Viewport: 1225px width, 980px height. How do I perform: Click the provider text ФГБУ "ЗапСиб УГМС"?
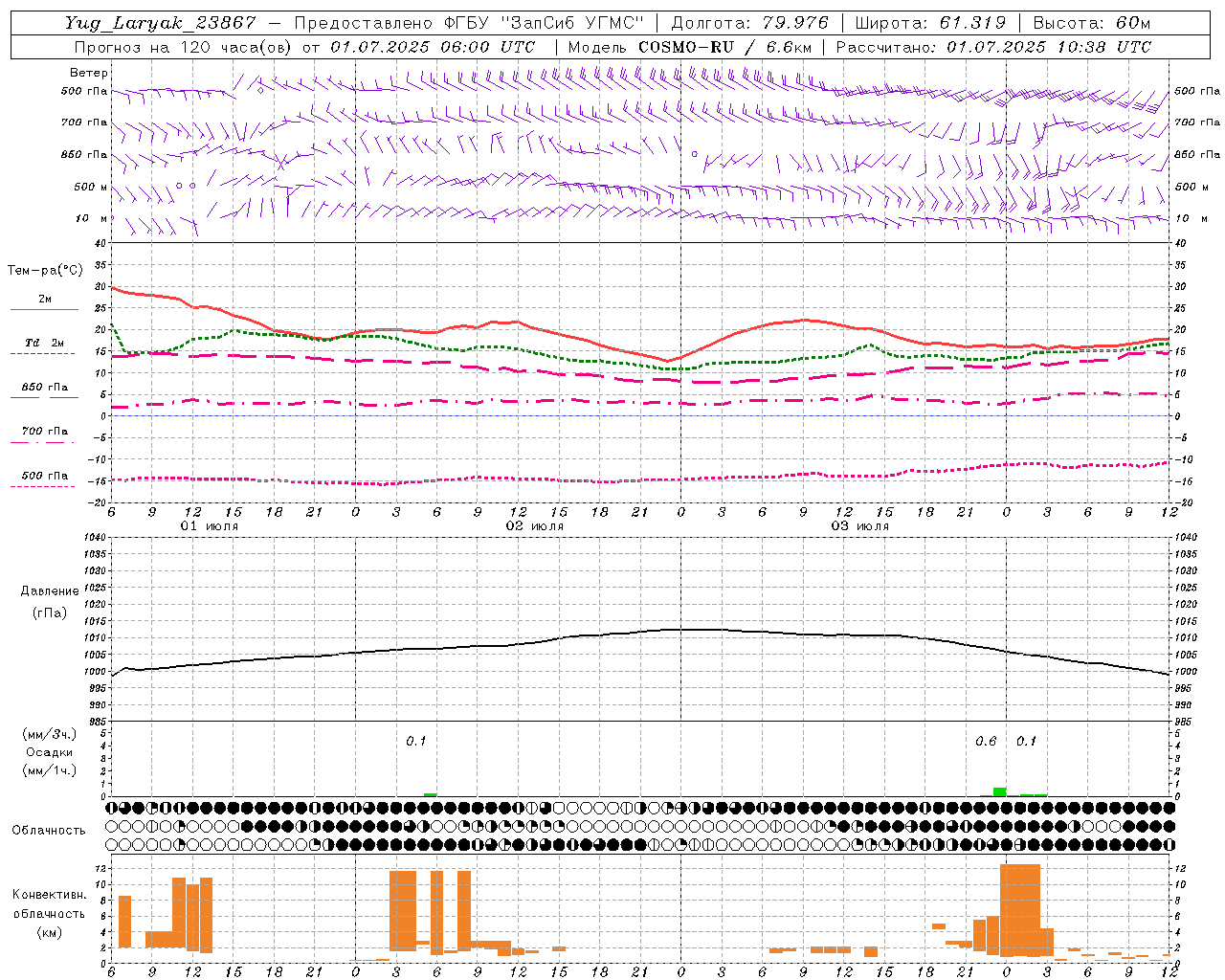pyautogui.click(x=544, y=23)
